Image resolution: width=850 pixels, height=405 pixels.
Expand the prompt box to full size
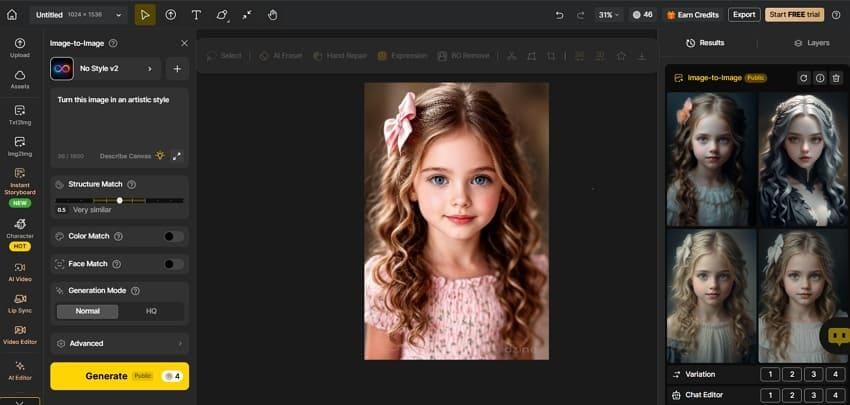[x=177, y=156]
